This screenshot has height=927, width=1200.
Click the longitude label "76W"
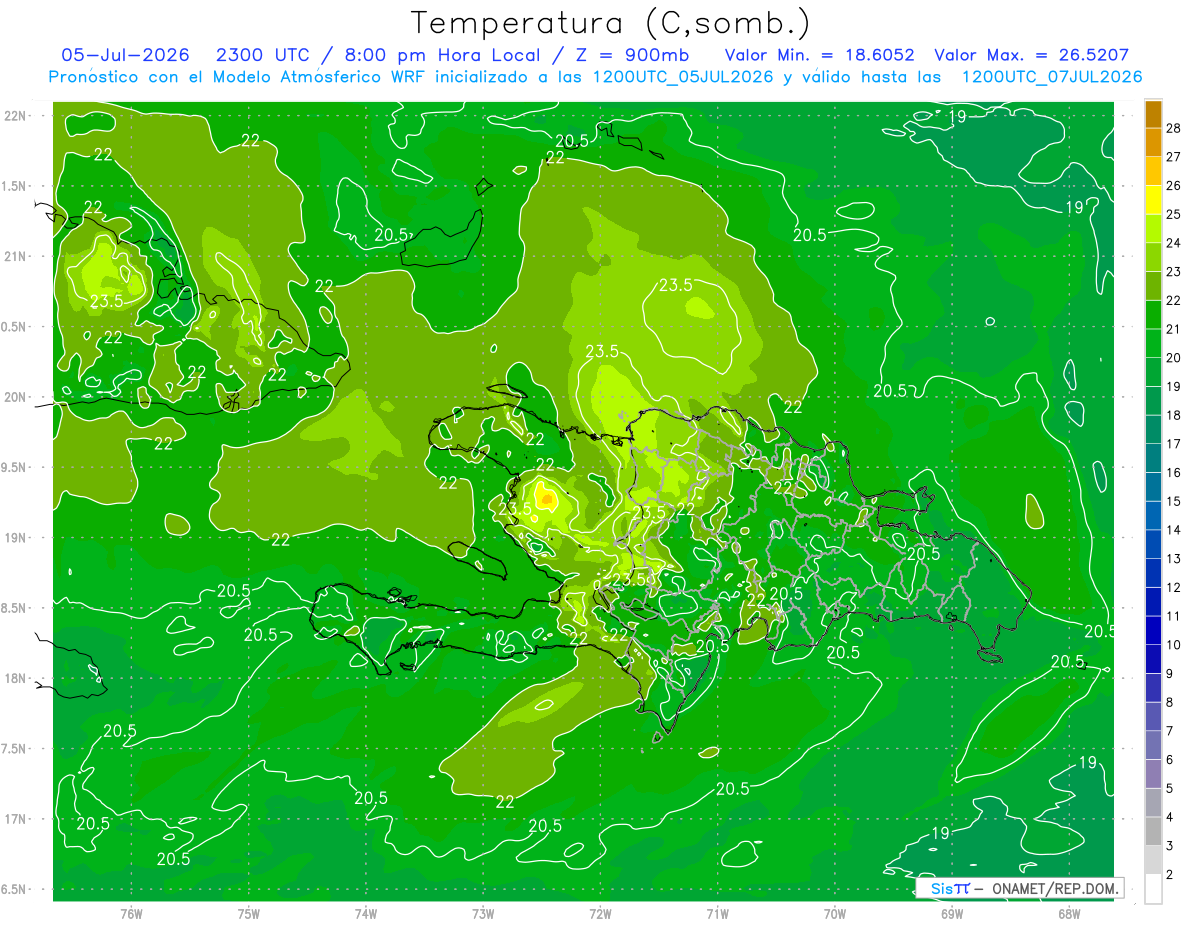coord(131,913)
